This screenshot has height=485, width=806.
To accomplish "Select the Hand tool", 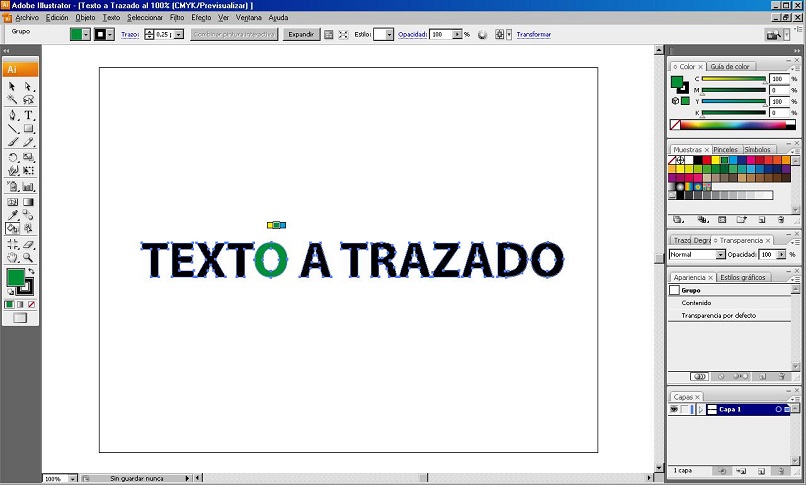I will click(12, 257).
